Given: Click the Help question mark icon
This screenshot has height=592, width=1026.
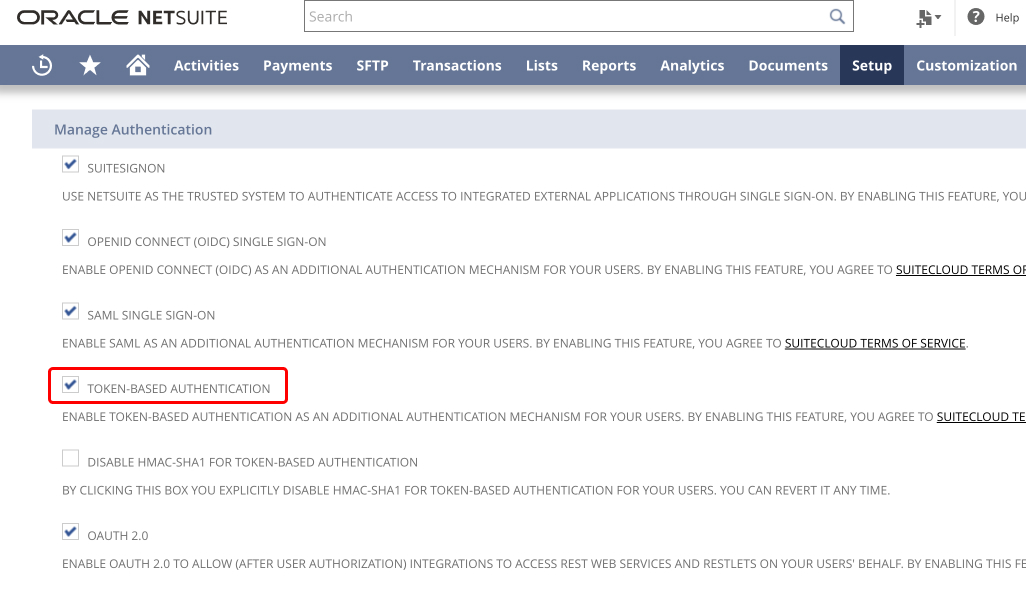Looking at the screenshot, I should click(x=974, y=17).
